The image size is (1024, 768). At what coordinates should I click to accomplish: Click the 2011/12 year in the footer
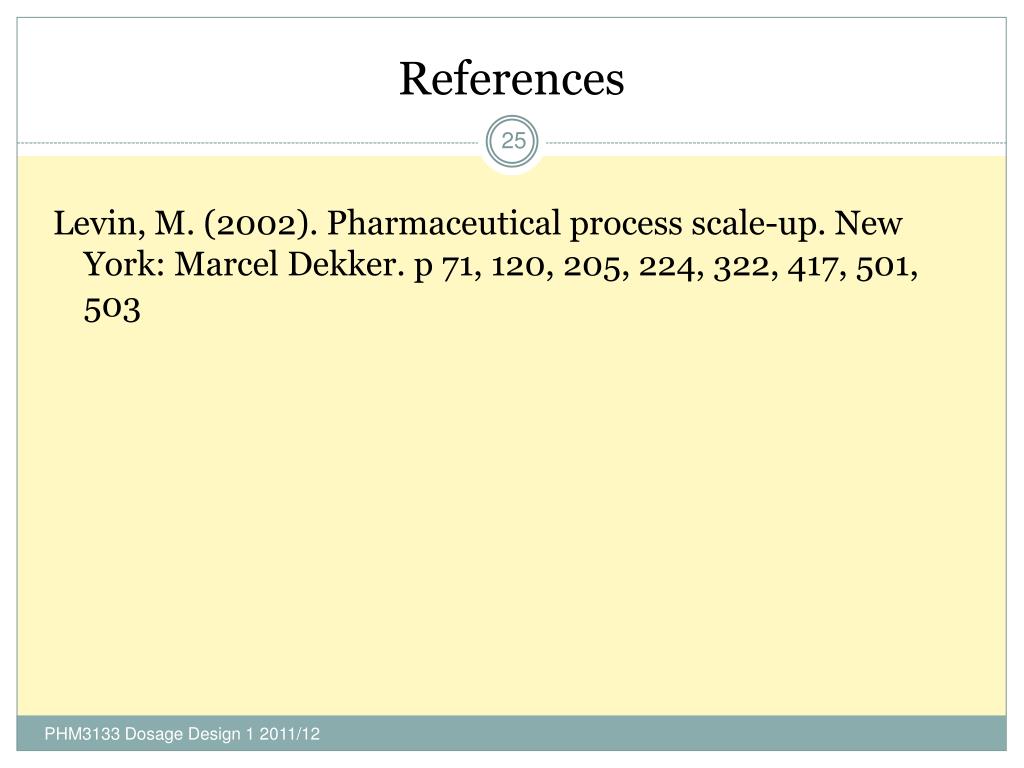point(290,734)
